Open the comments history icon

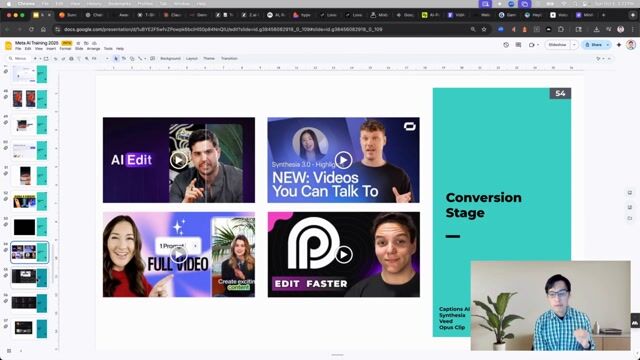(518, 45)
